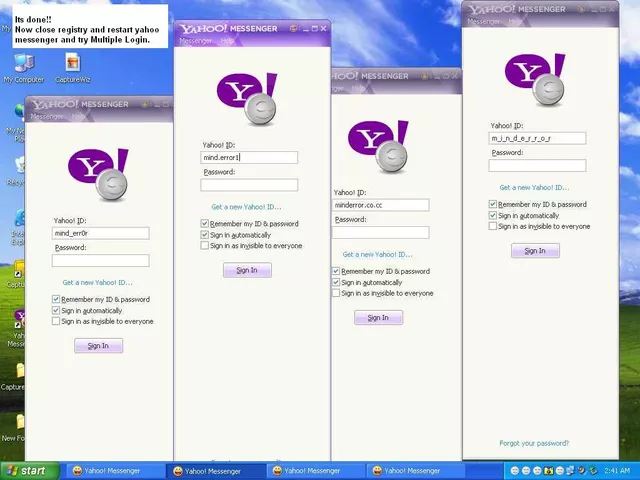This screenshot has width=640, height=480.
Task: Check invisible to everyone in mind.error1 window
Action: pyautogui.click(x=204, y=246)
